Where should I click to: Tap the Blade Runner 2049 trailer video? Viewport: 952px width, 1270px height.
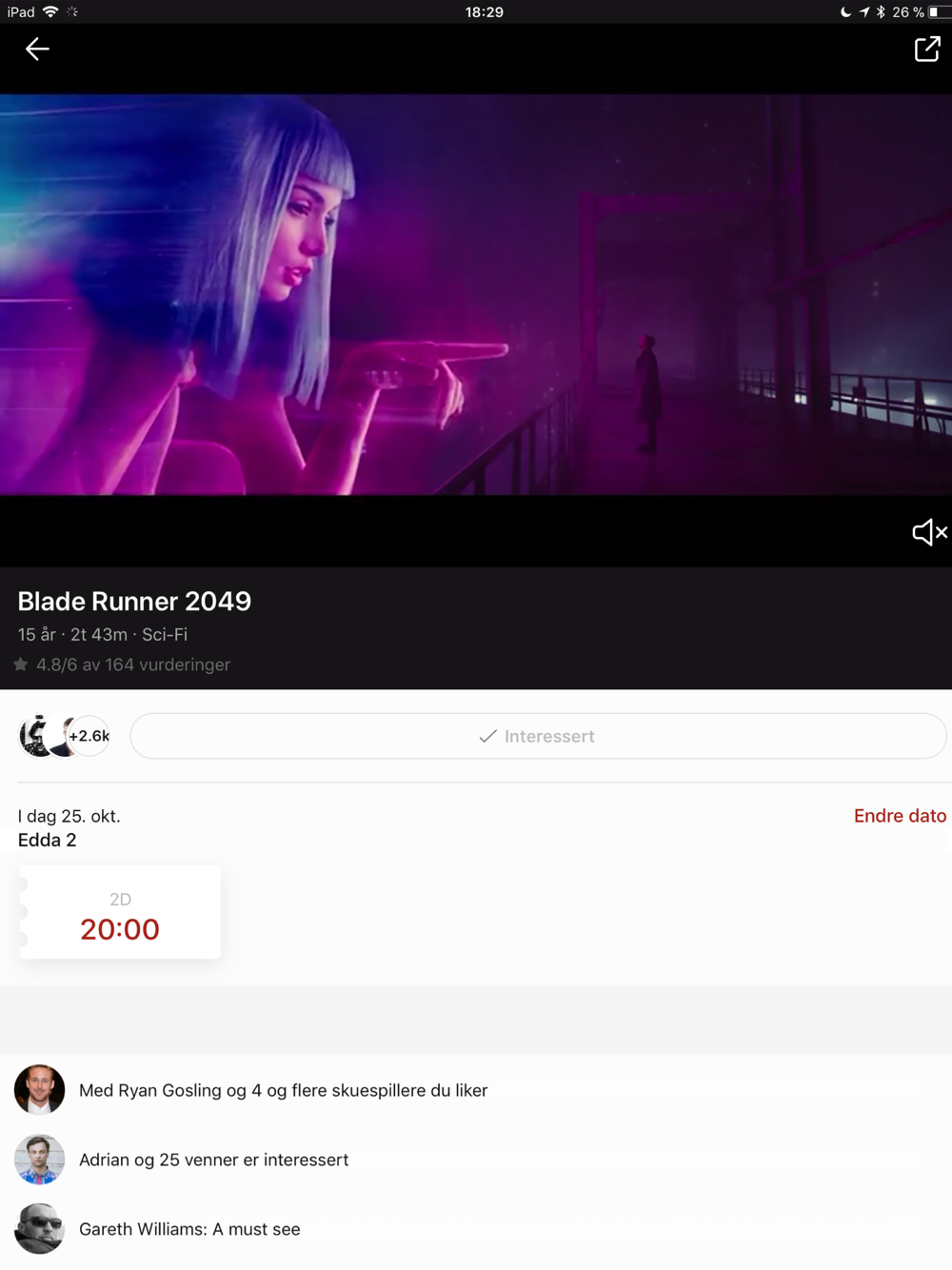tap(476, 294)
